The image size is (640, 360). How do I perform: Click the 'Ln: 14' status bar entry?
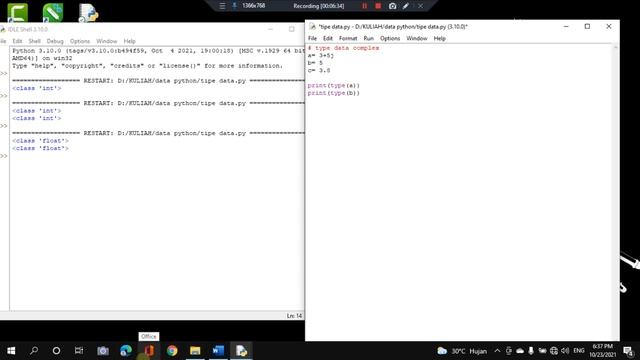pos(294,316)
